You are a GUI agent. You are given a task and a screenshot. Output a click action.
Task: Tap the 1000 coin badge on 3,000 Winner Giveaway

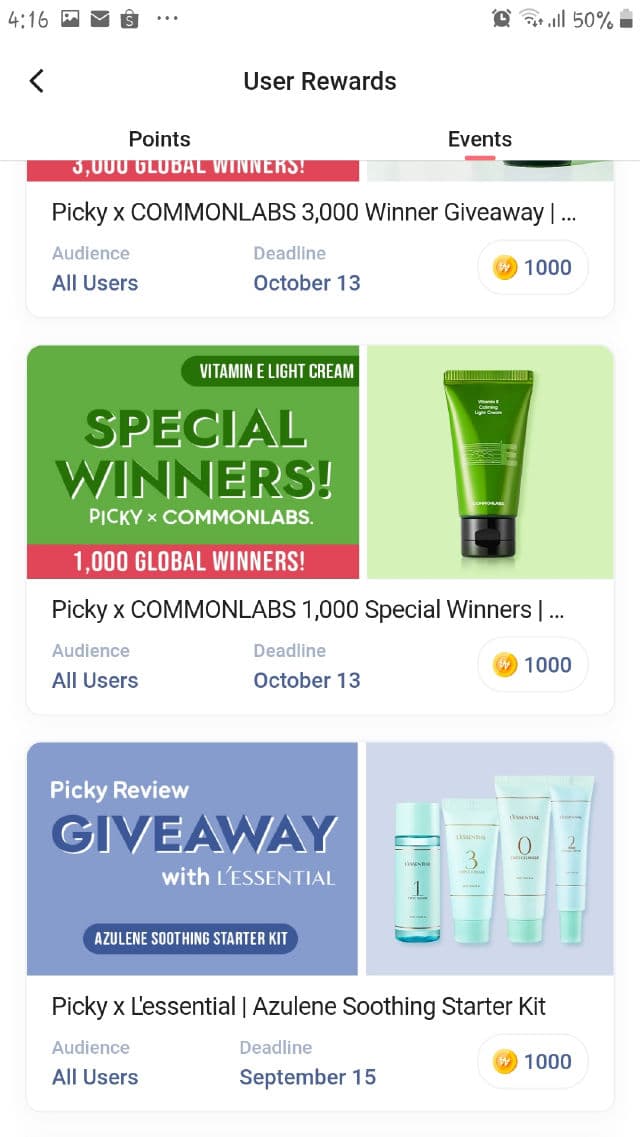coord(533,268)
